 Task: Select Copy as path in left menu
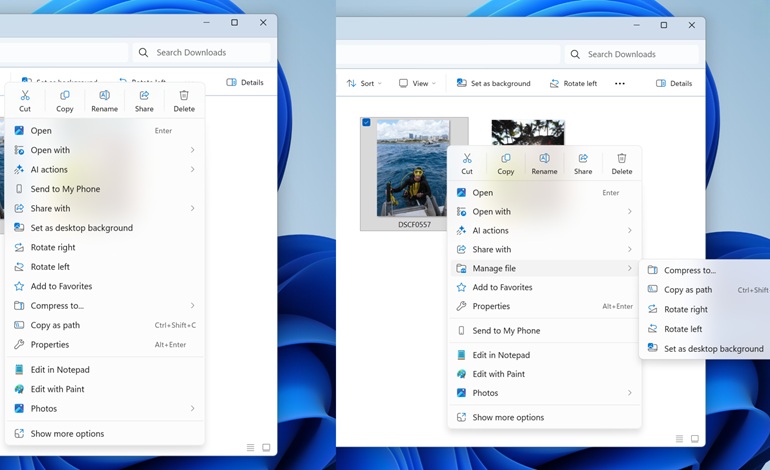click(105, 325)
